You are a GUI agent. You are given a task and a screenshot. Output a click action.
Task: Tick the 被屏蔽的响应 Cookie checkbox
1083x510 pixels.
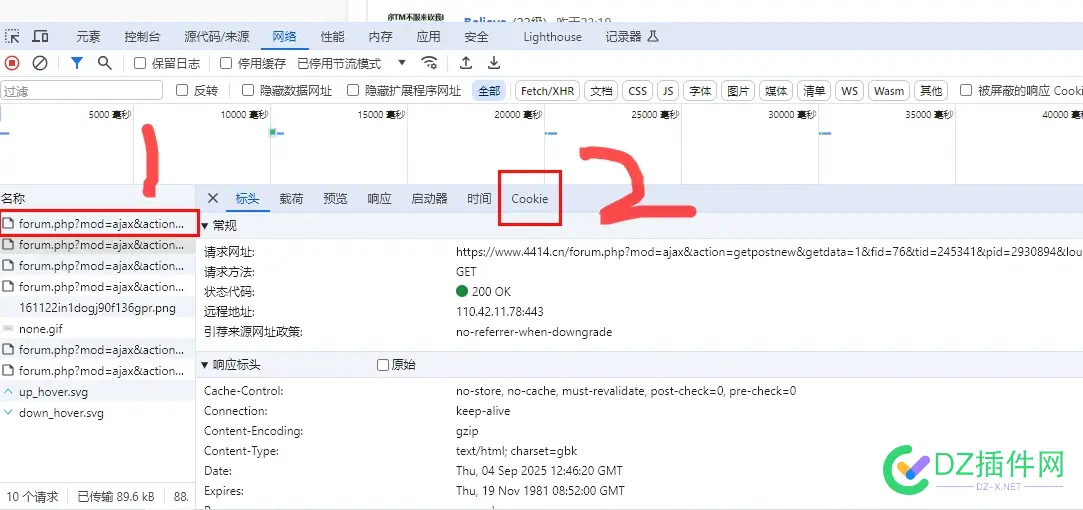(x=966, y=90)
